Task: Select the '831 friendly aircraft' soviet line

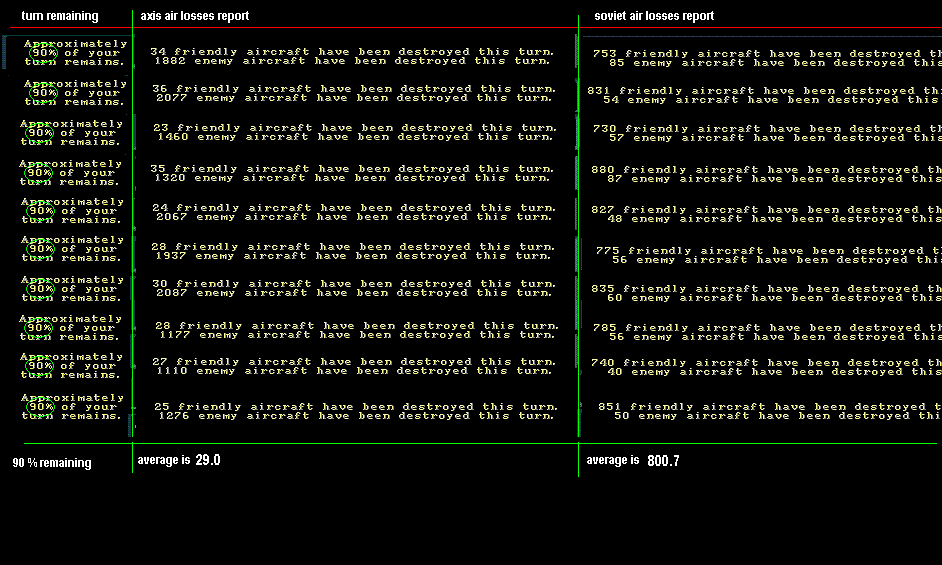Action: click(x=764, y=91)
